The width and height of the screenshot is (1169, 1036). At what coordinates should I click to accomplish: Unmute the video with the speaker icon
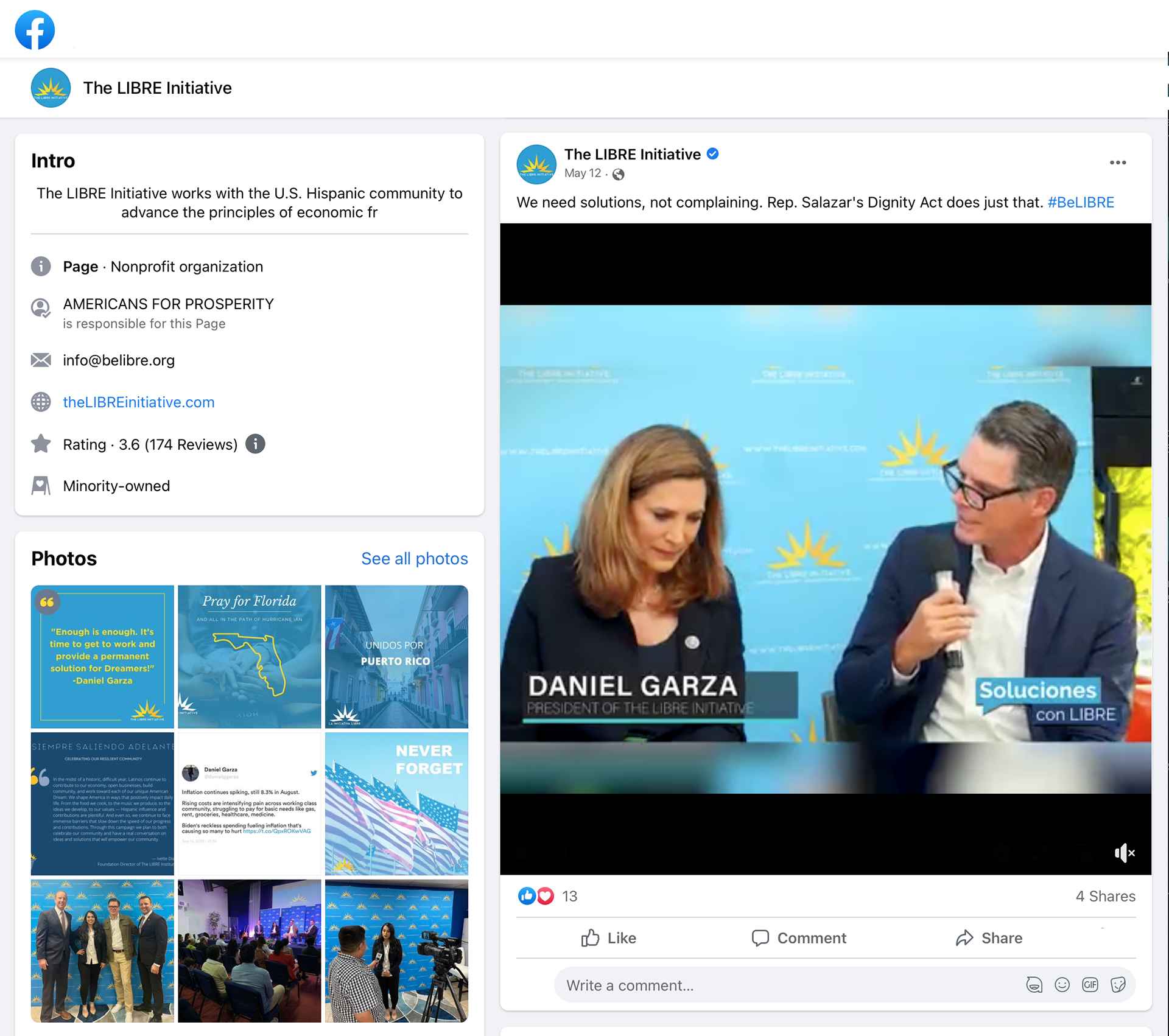(1123, 853)
